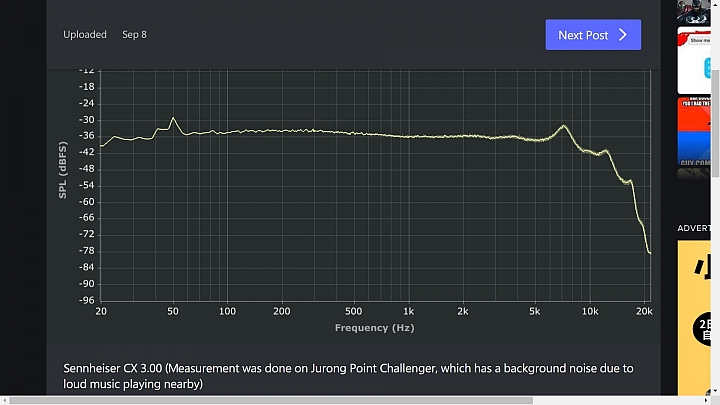This screenshot has height=405, width=720.
Task: Click the right arrow of horizontal scrollbar
Action: pyautogui.click(x=706, y=400)
